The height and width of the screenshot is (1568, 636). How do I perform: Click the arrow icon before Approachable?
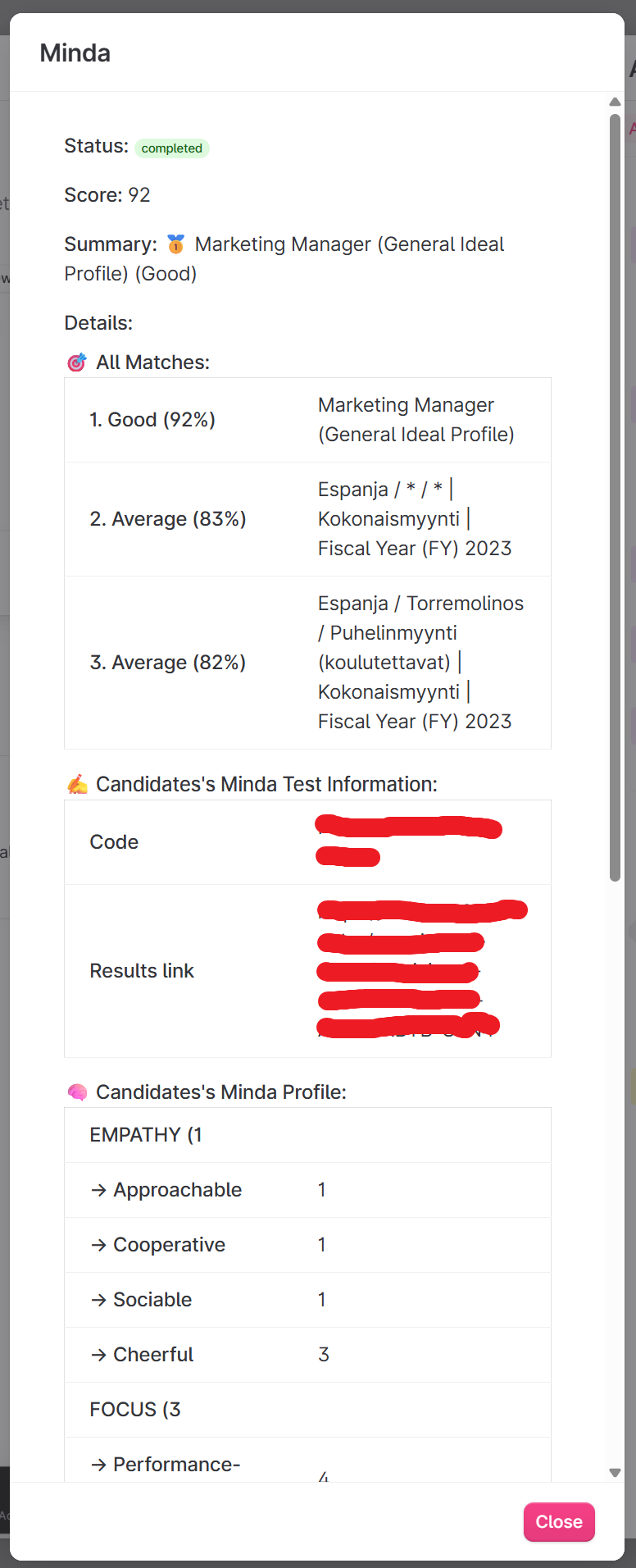click(x=98, y=1190)
